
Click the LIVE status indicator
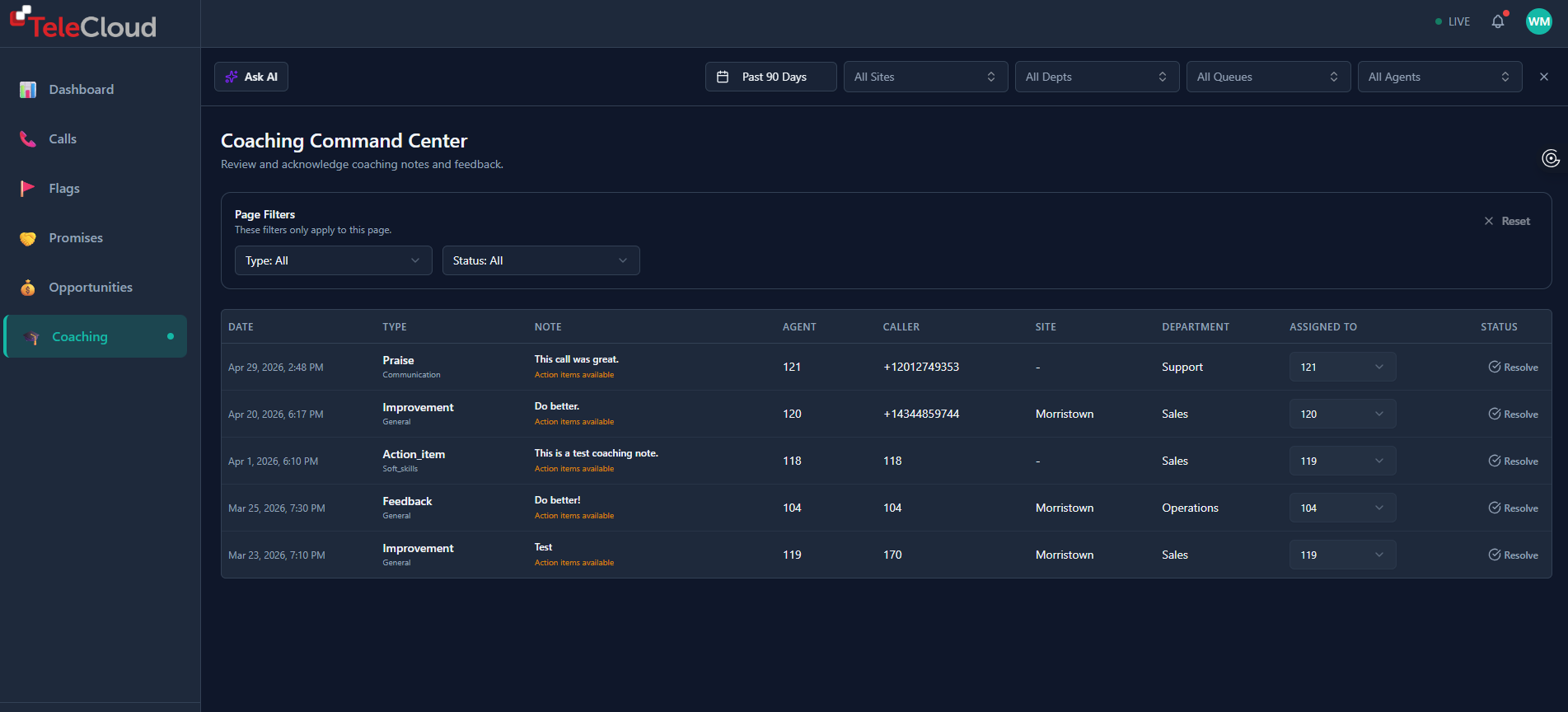1453,21
